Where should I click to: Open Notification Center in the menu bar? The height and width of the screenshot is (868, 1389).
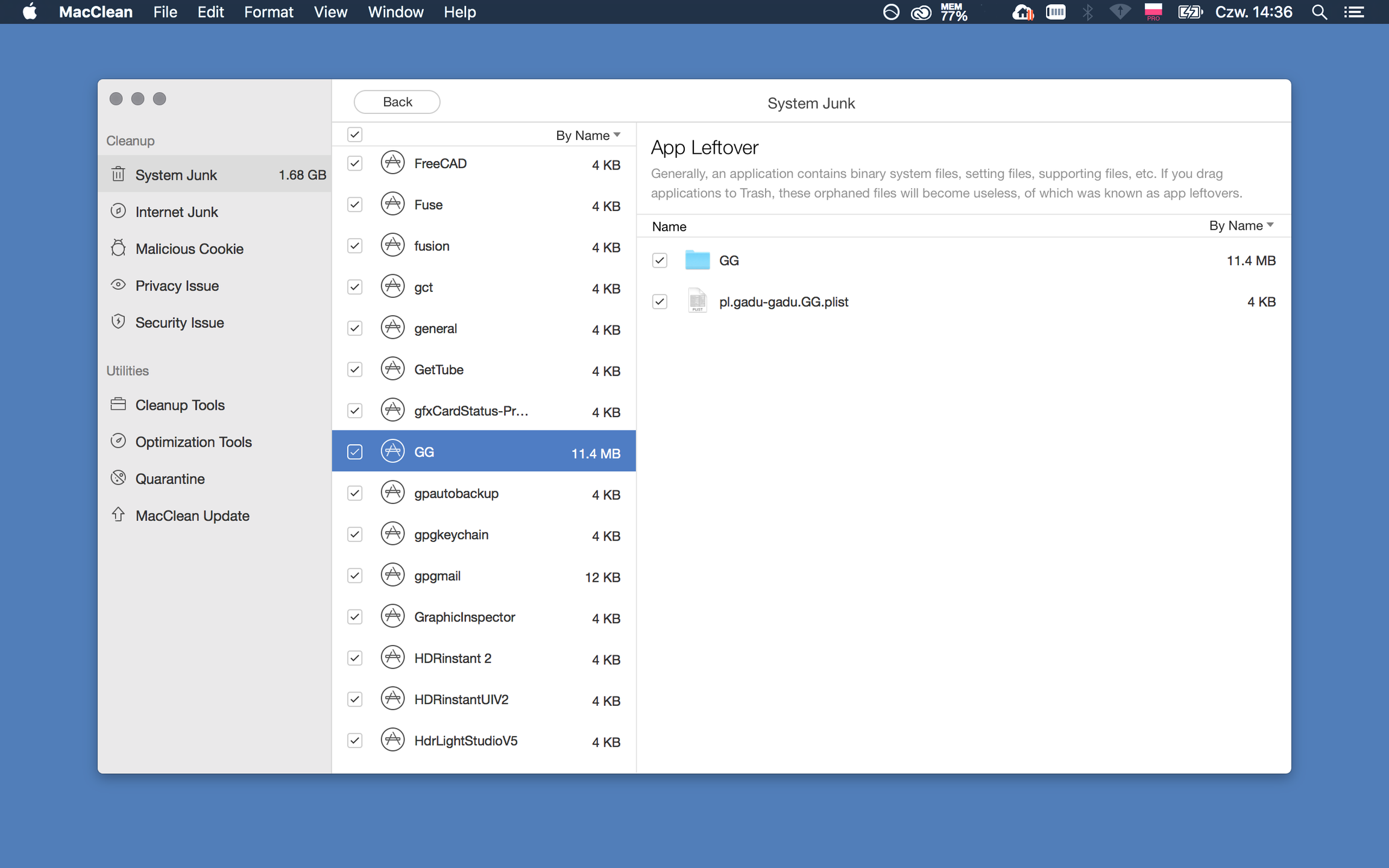1353,12
